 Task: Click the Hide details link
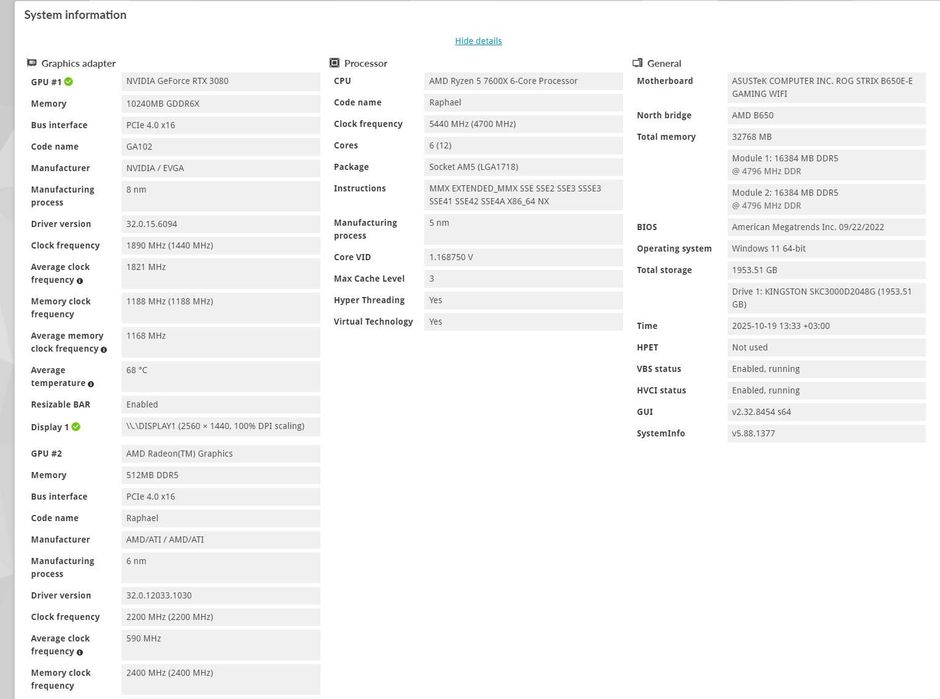tap(478, 41)
